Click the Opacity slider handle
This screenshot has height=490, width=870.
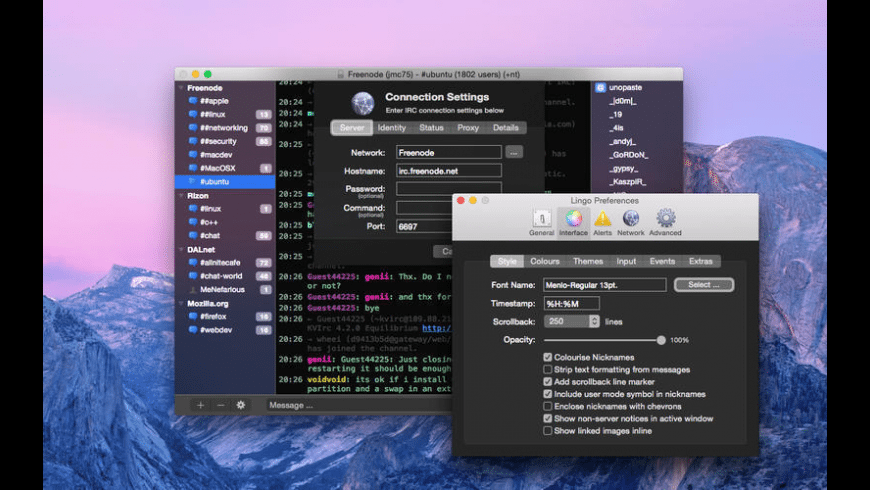(x=661, y=340)
